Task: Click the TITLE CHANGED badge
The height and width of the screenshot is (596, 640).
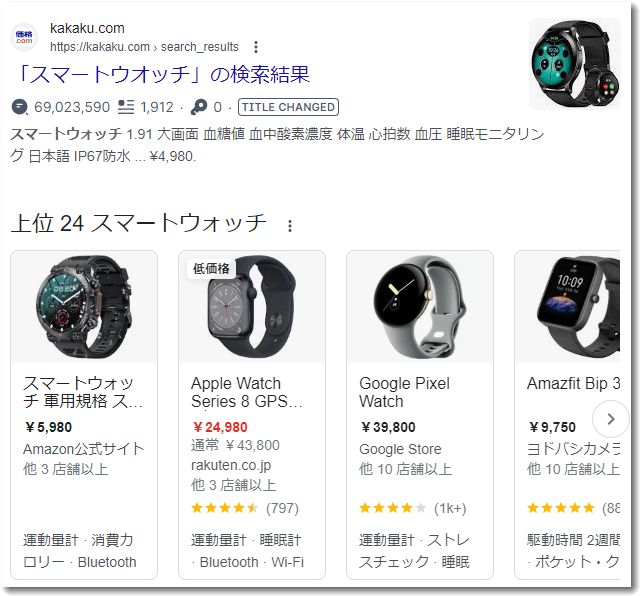Action: (288, 107)
